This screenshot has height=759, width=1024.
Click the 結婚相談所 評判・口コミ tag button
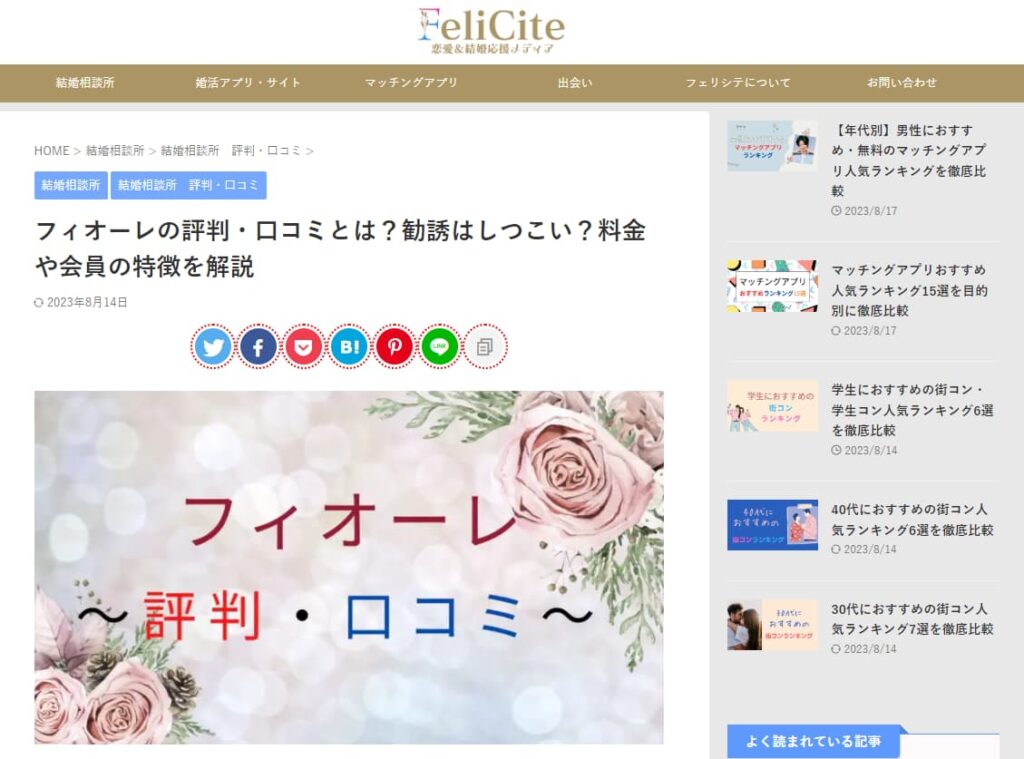(x=189, y=185)
